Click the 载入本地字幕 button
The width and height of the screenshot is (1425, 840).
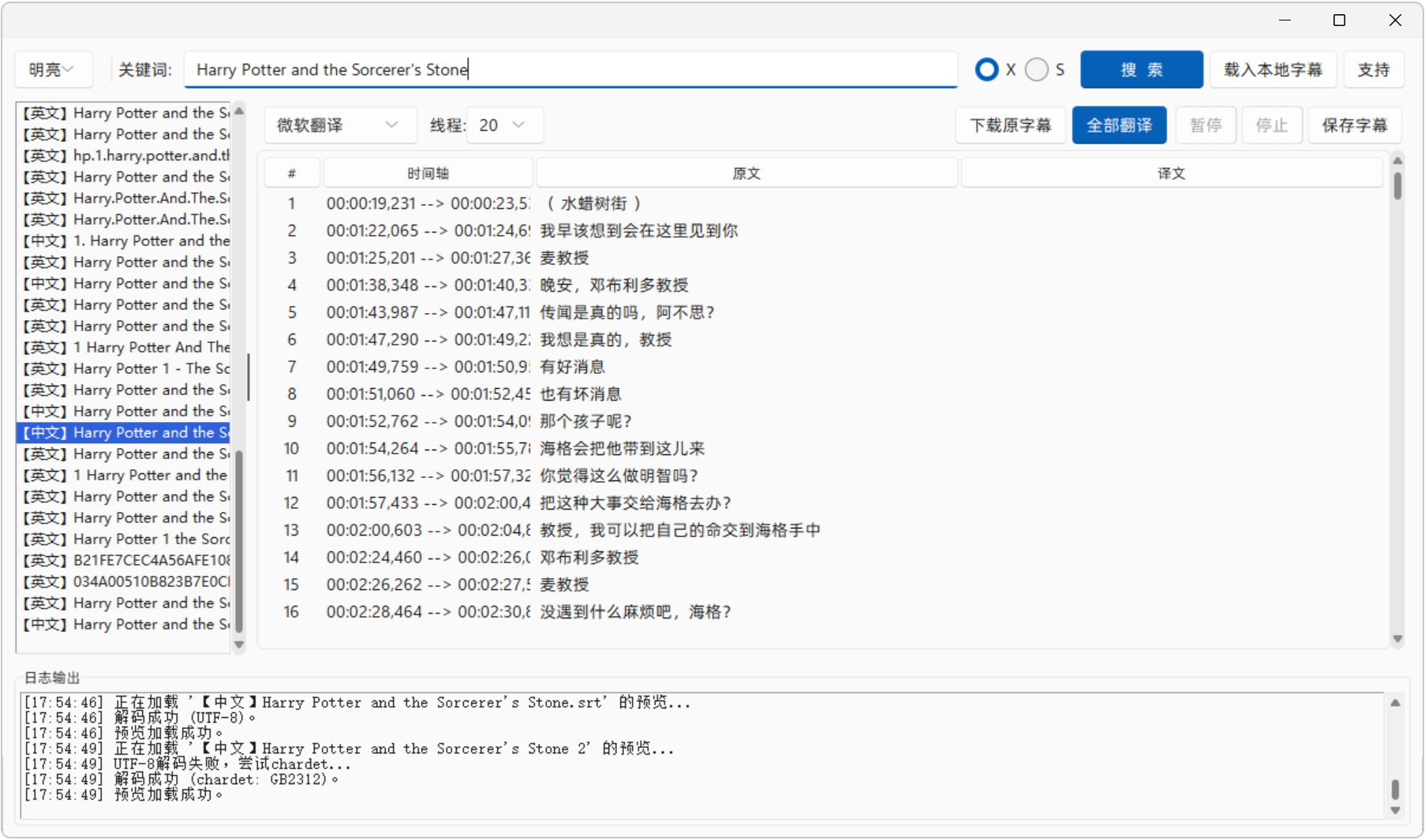pyautogui.click(x=1273, y=69)
